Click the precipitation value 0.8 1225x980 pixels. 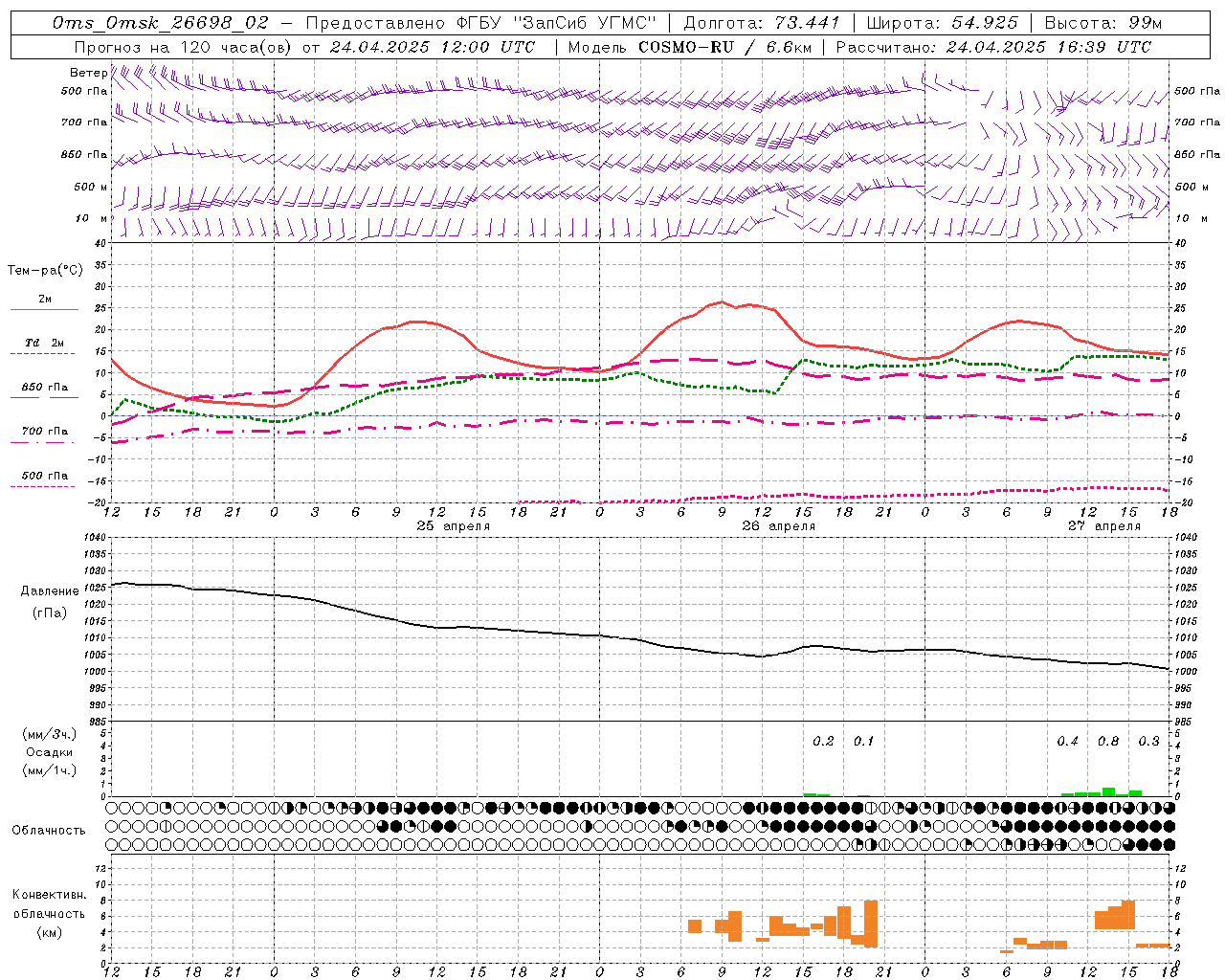click(x=1108, y=742)
